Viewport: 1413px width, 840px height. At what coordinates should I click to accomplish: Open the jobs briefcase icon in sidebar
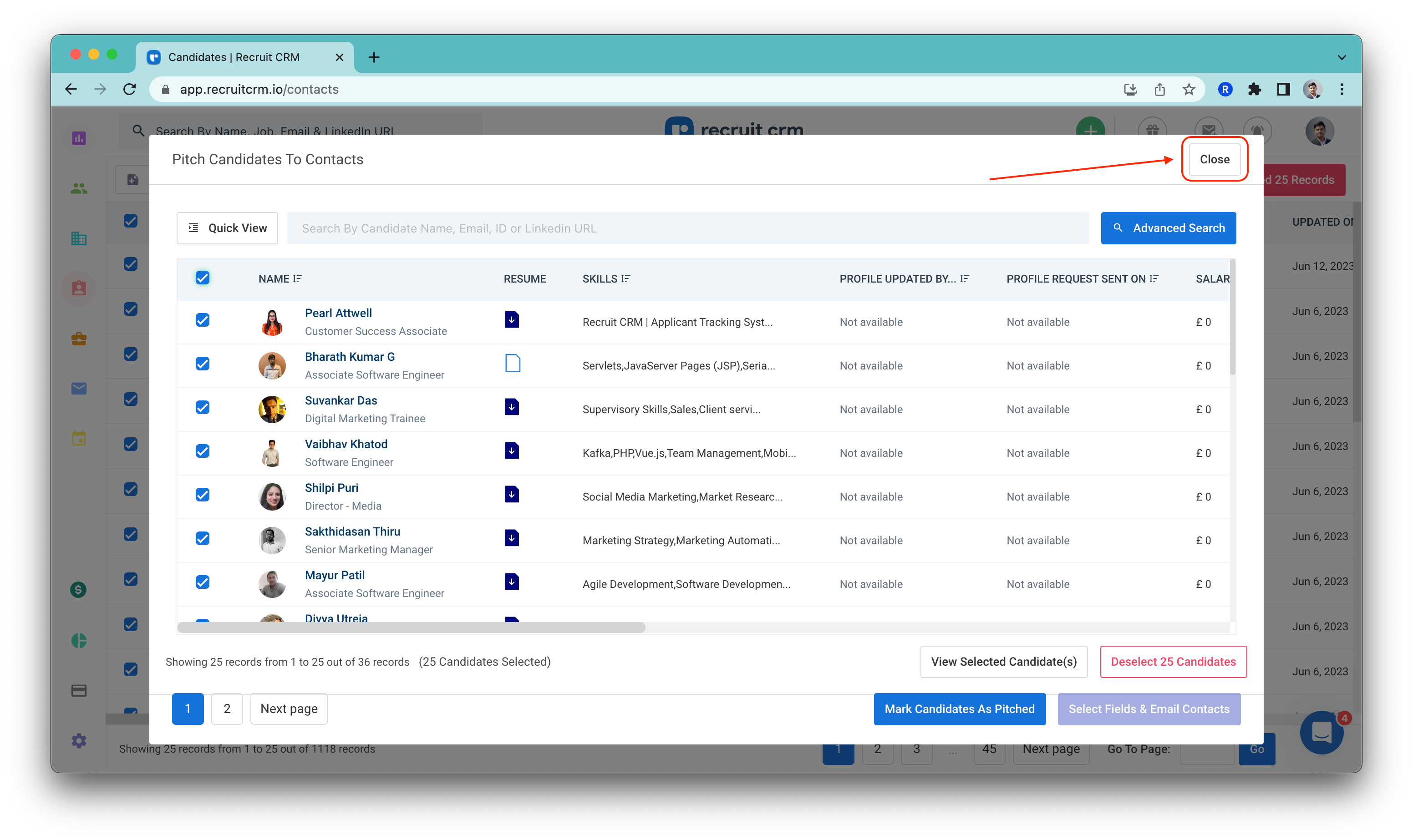pyautogui.click(x=79, y=339)
